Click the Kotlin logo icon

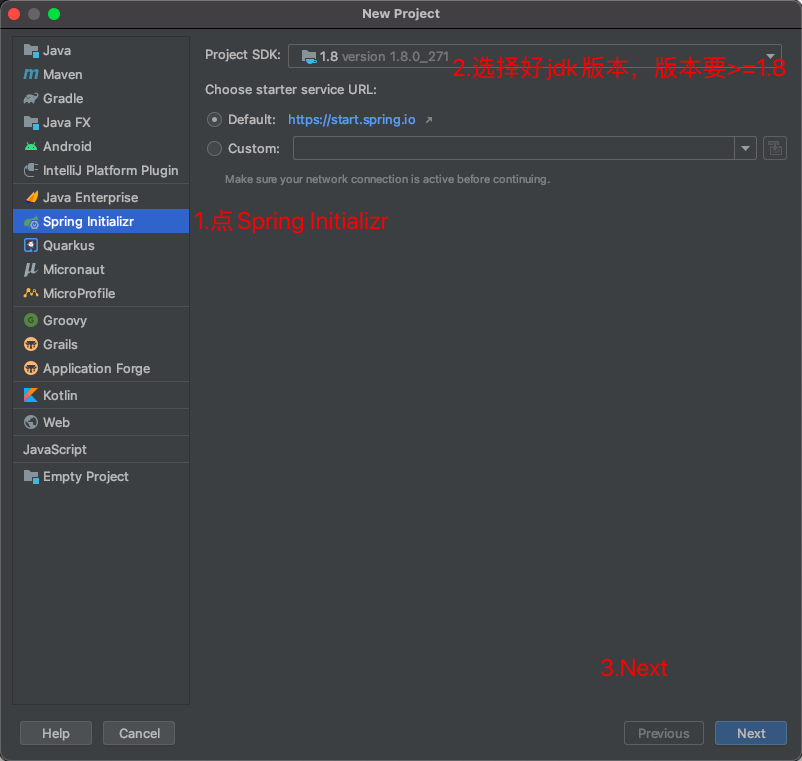point(31,395)
